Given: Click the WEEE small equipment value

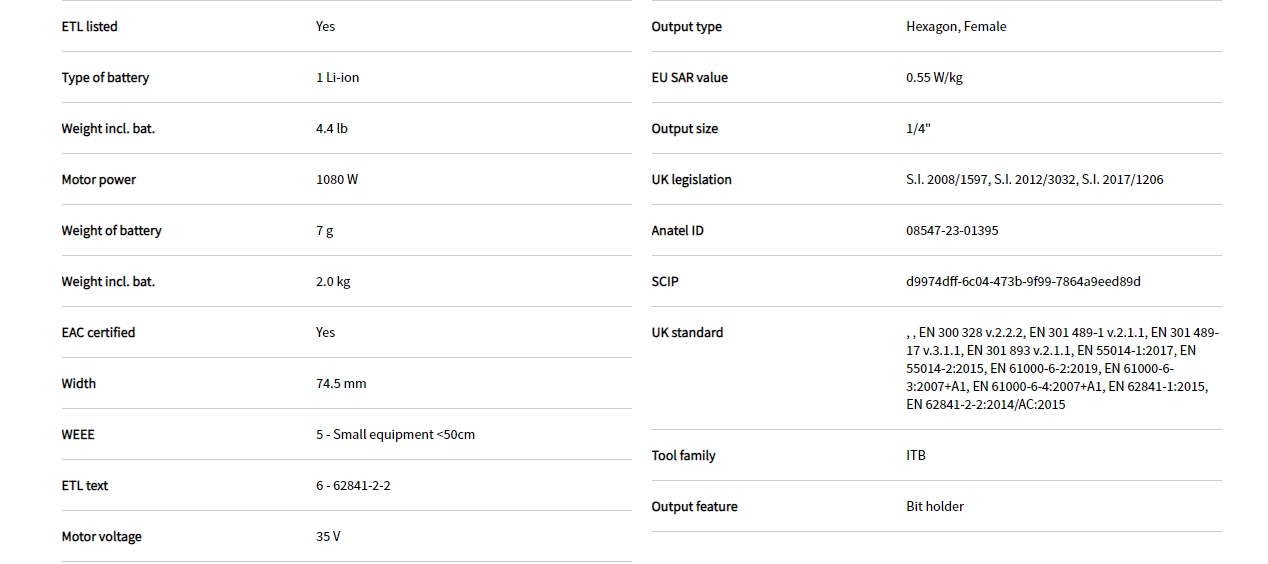Looking at the screenshot, I should tap(395, 435).
